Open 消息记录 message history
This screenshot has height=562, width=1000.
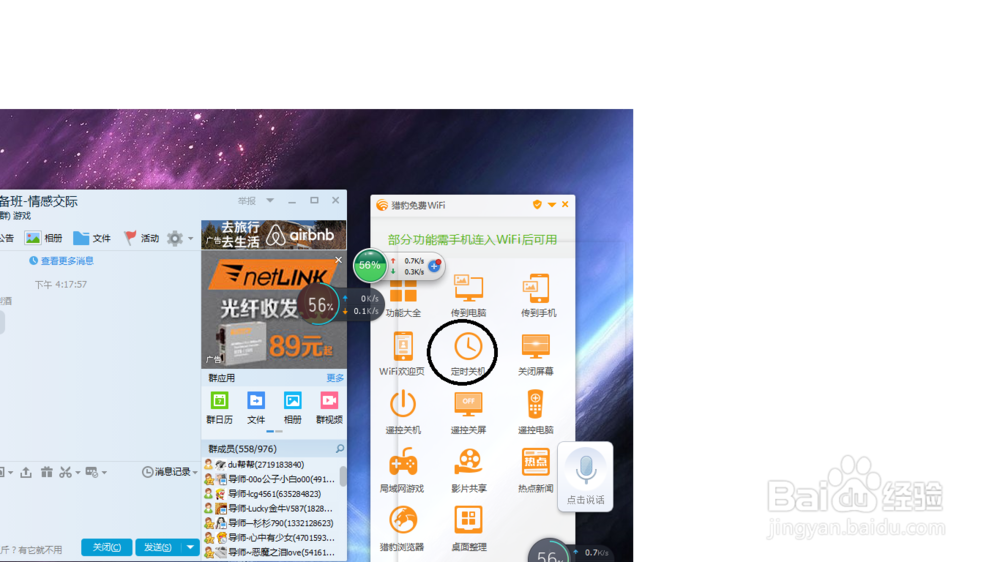click(x=166, y=471)
